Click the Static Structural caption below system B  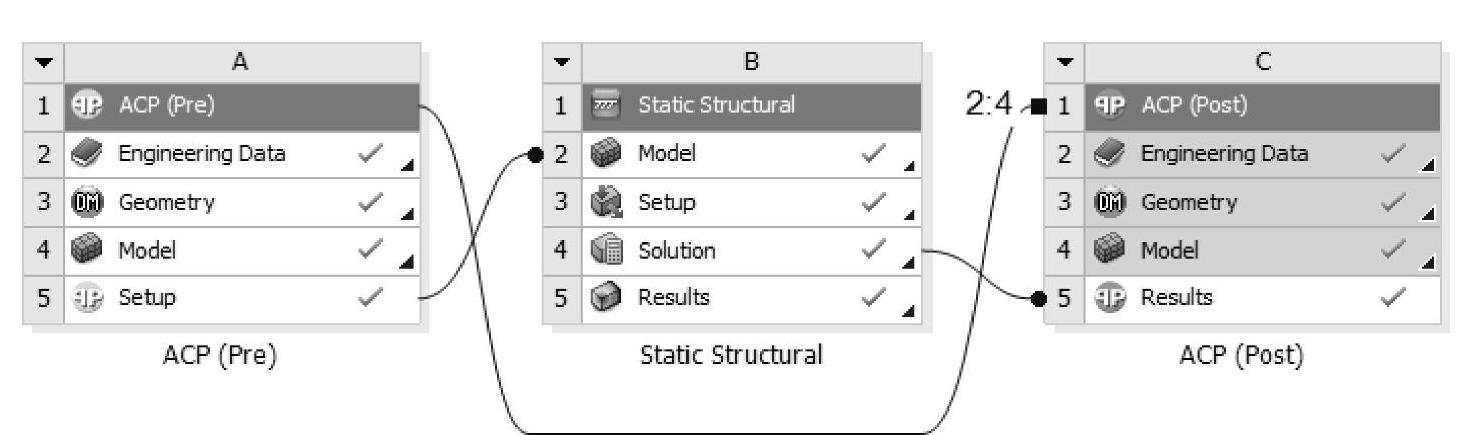pyautogui.click(x=731, y=356)
